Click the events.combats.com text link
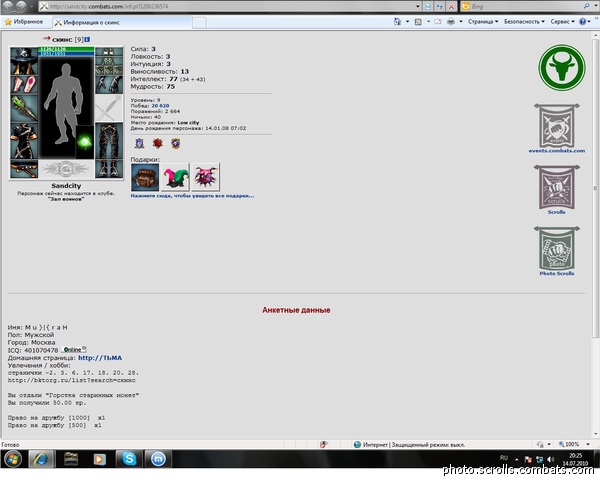 557,151
